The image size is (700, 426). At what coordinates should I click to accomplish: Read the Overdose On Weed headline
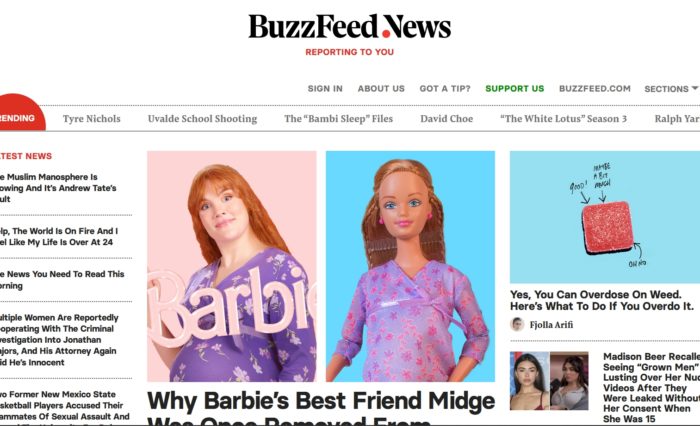(x=602, y=301)
